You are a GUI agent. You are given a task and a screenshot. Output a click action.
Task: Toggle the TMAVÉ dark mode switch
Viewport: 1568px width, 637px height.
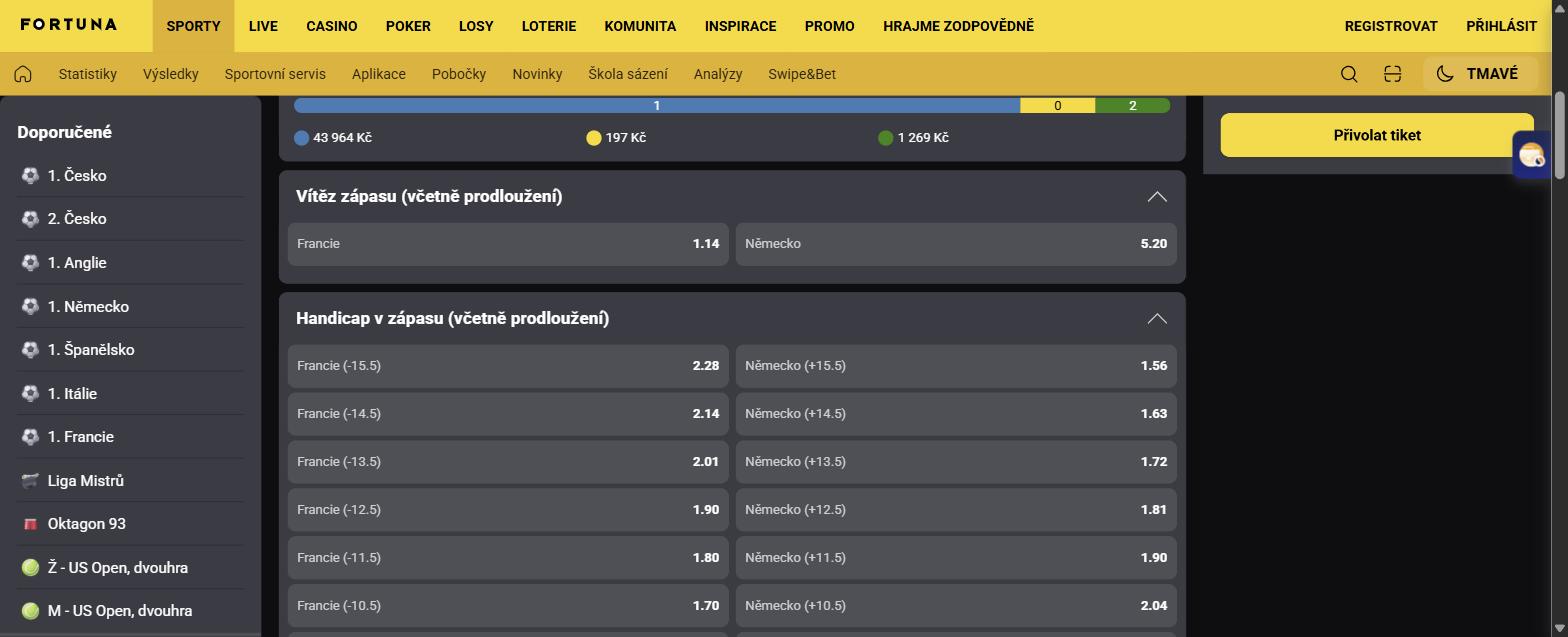coord(1479,74)
